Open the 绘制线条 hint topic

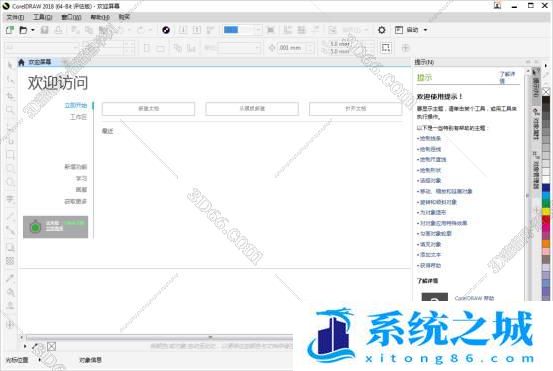430,138
